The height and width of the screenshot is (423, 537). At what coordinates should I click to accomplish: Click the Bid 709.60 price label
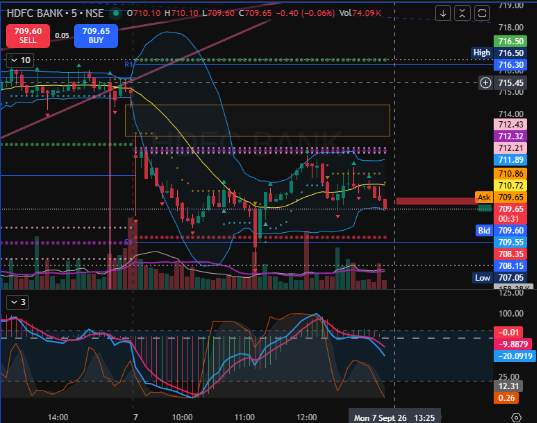click(501, 231)
